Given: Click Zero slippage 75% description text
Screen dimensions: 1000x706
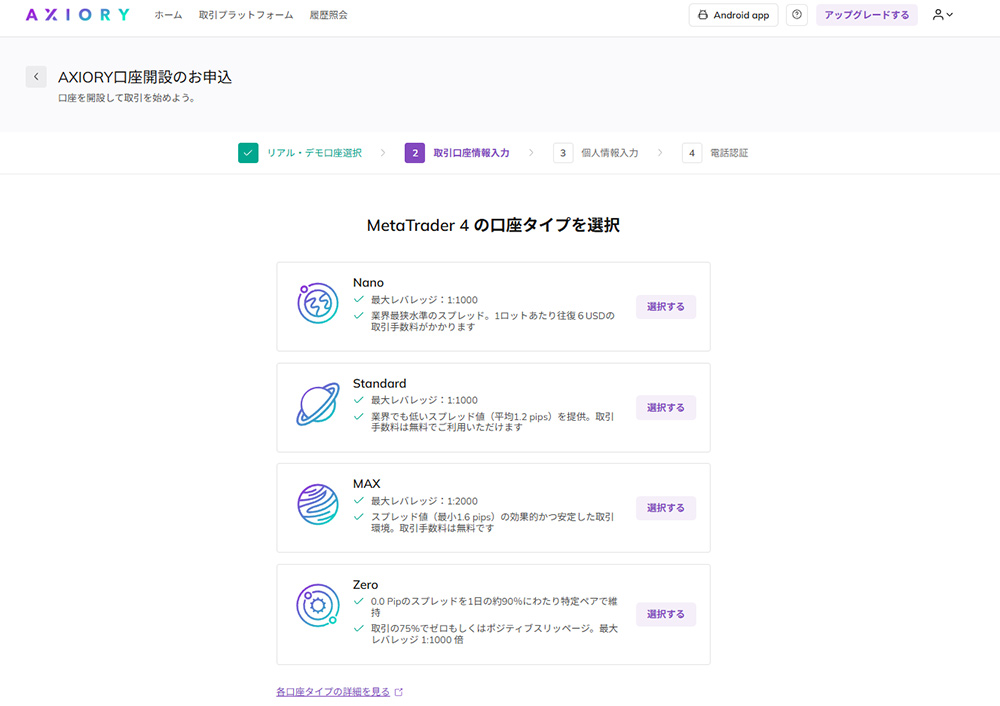Looking at the screenshot, I should point(494,634).
